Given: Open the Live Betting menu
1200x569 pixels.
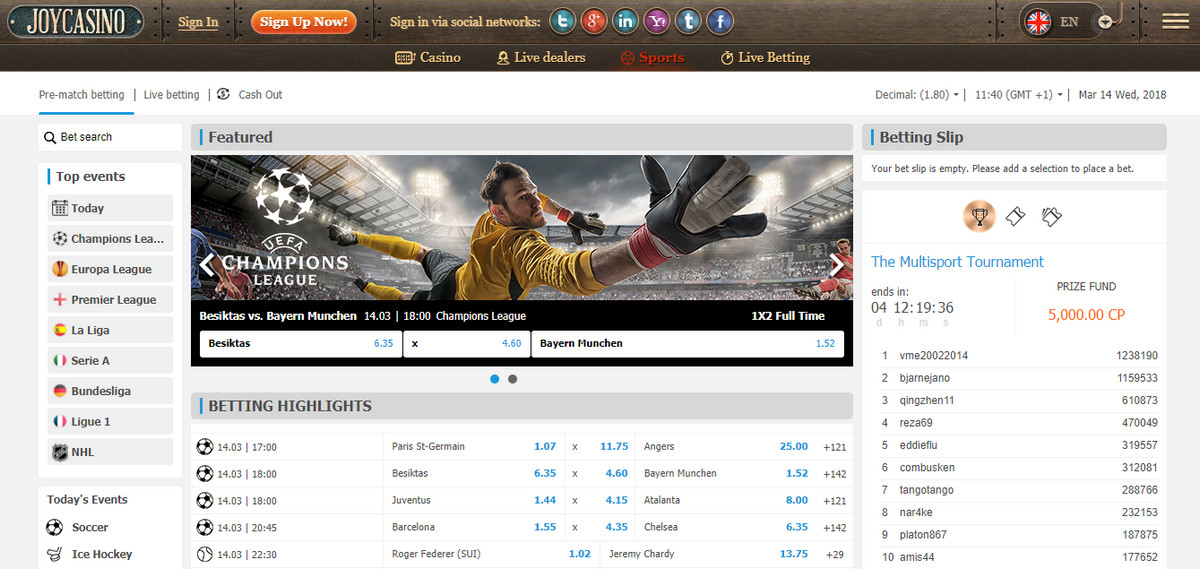Looking at the screenshot, I should 765,58.
